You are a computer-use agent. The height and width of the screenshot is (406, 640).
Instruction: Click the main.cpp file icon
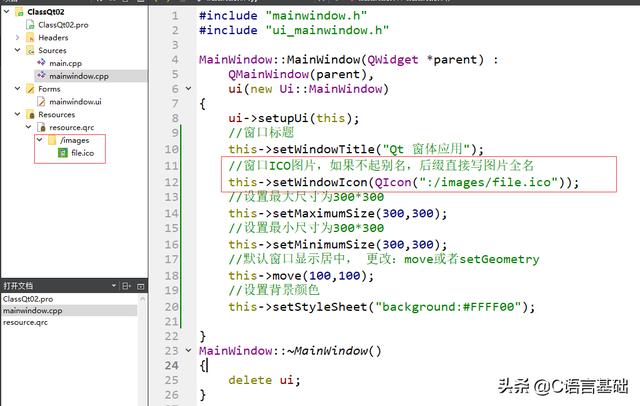pos(41,63)
